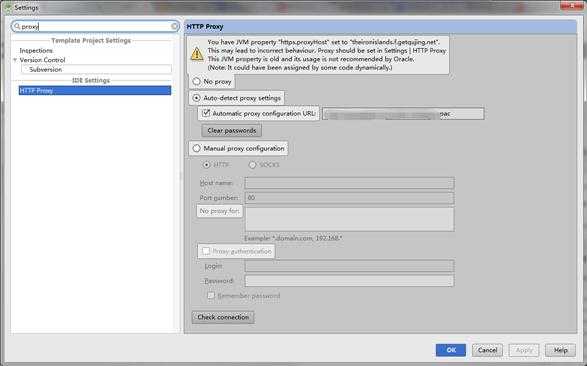The width and height of the screenshot is (587, 366).
Task: Toggle Automatic proxy configuration URL checkbox
Action: click(206, 113)
